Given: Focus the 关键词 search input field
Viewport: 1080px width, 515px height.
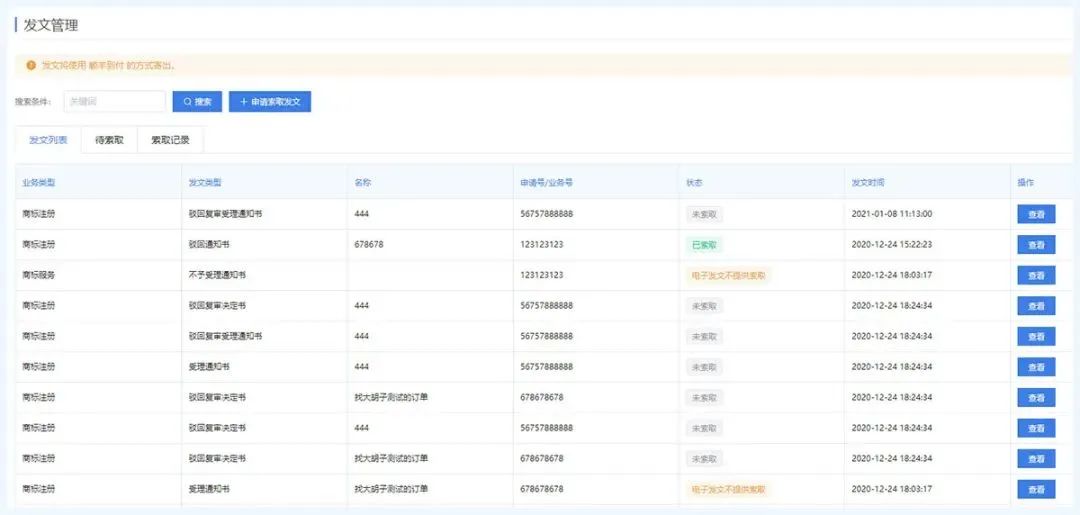Looking at the screenshot, I should [x=114, y=102].
